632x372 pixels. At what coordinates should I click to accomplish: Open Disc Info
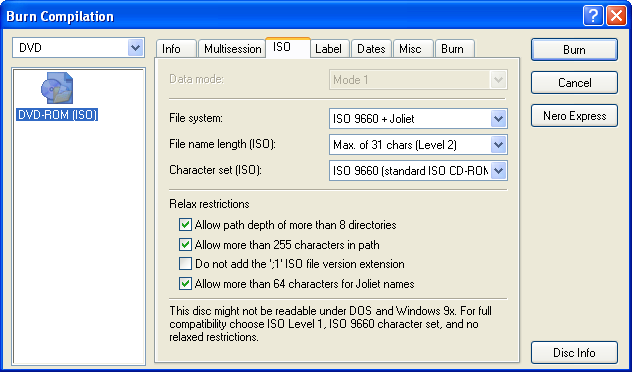(574, 353)
